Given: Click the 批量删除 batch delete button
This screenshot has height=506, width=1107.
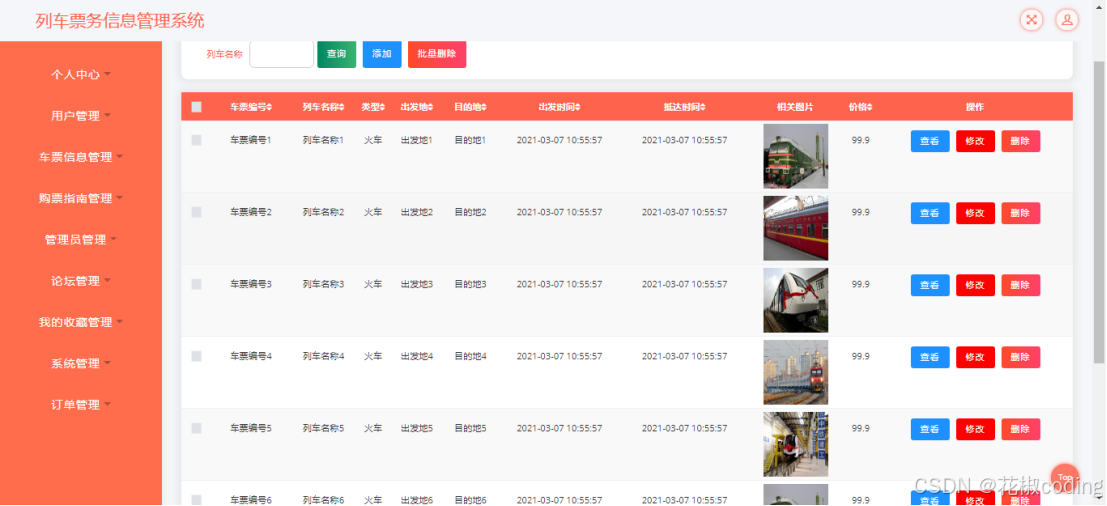Looking at the screenshot, I should pos(437,54).
